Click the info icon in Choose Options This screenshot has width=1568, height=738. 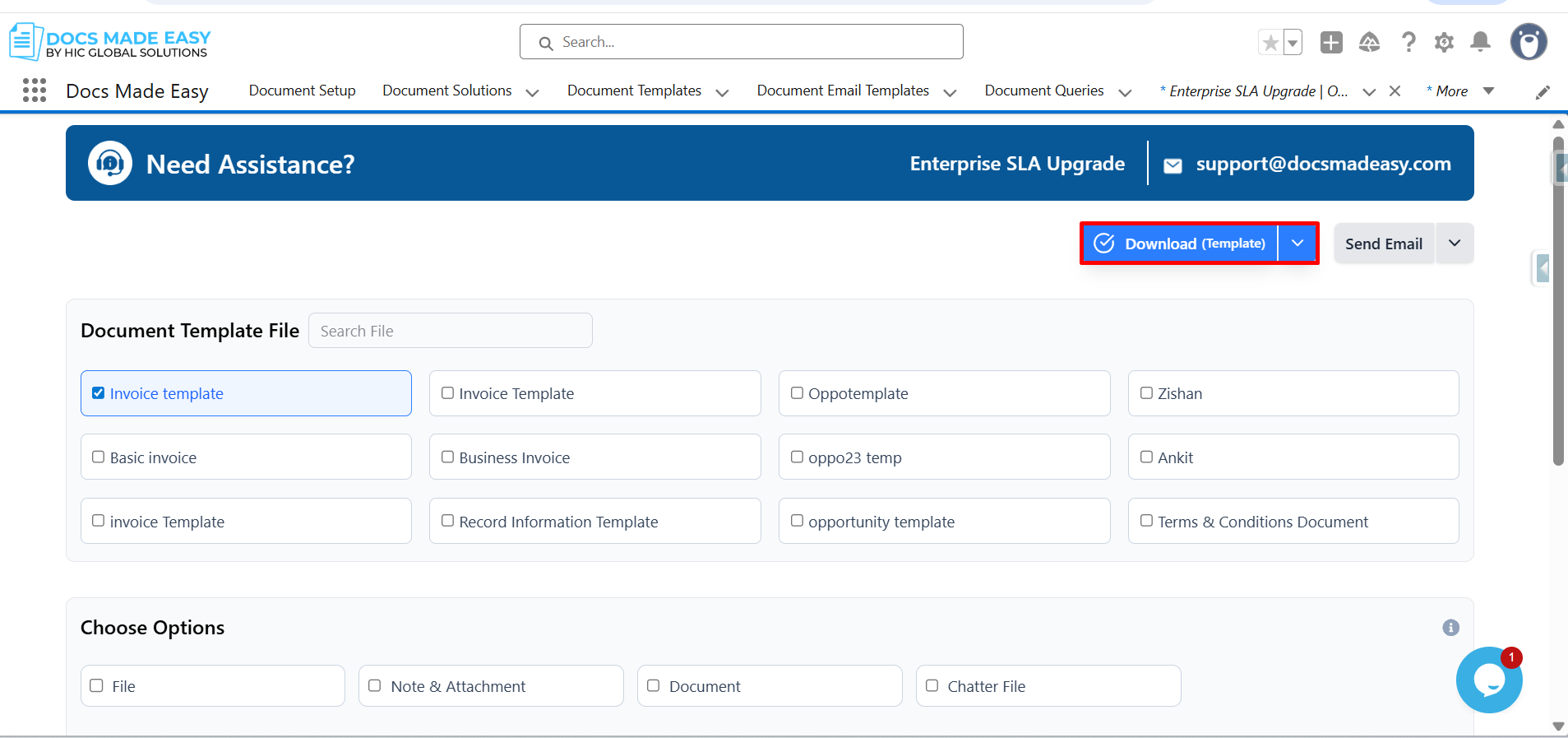1450,628
